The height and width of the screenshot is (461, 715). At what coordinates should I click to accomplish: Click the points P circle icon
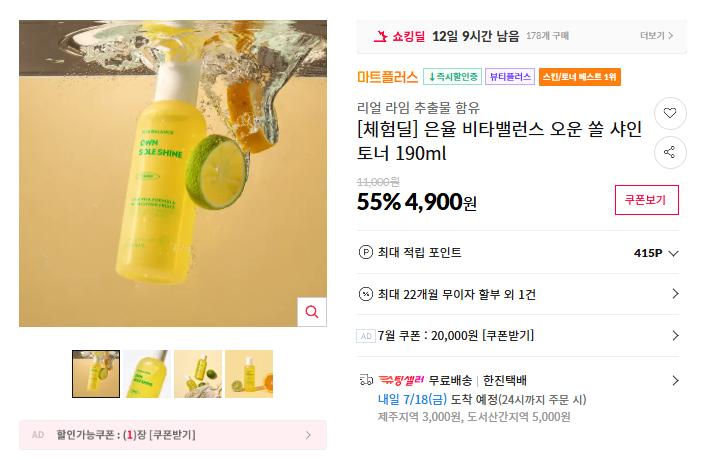(365, 253)
